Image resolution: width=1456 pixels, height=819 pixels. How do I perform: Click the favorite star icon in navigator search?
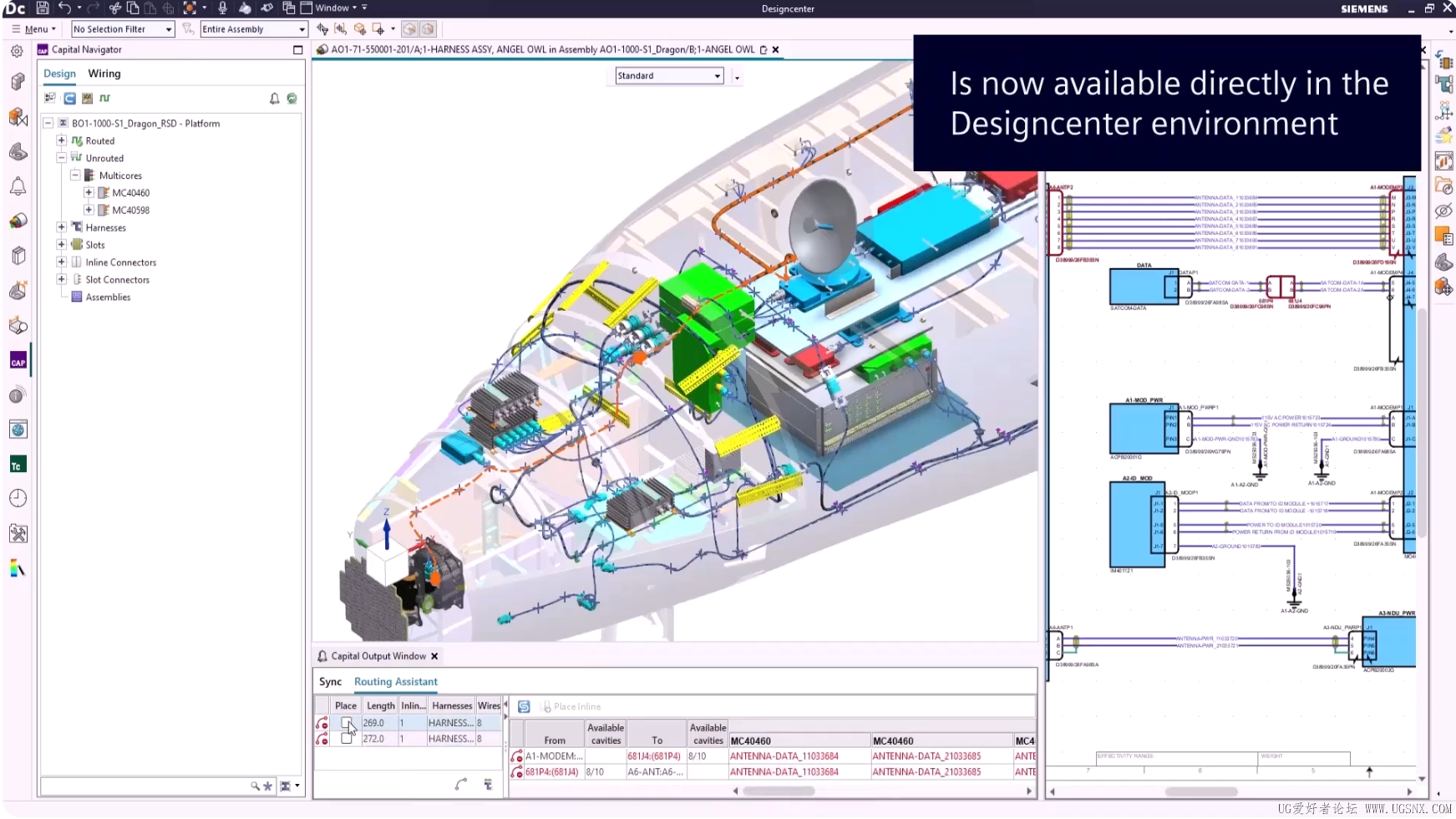tap(267, 786)
